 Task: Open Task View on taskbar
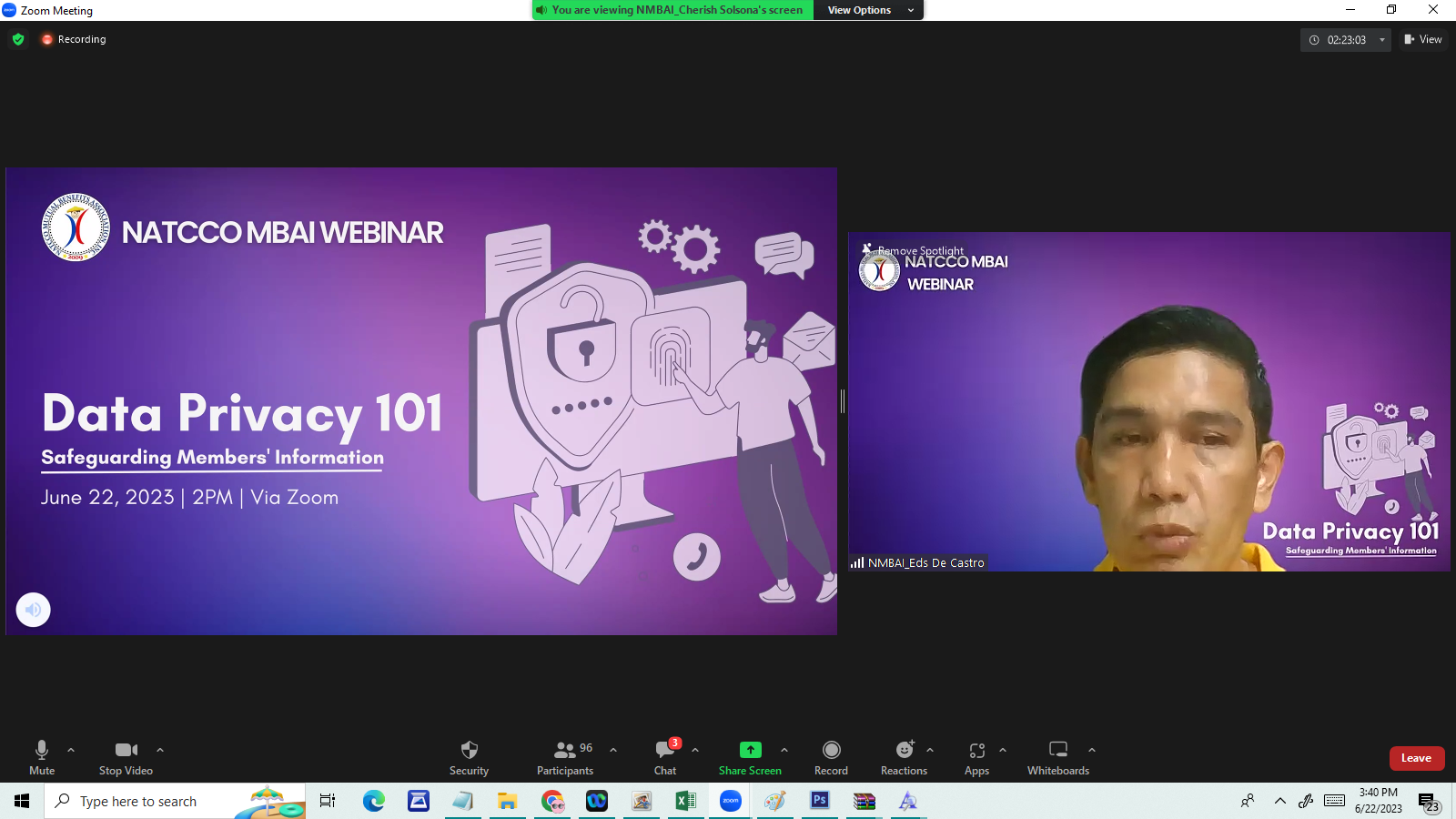[x=328, y=801]
